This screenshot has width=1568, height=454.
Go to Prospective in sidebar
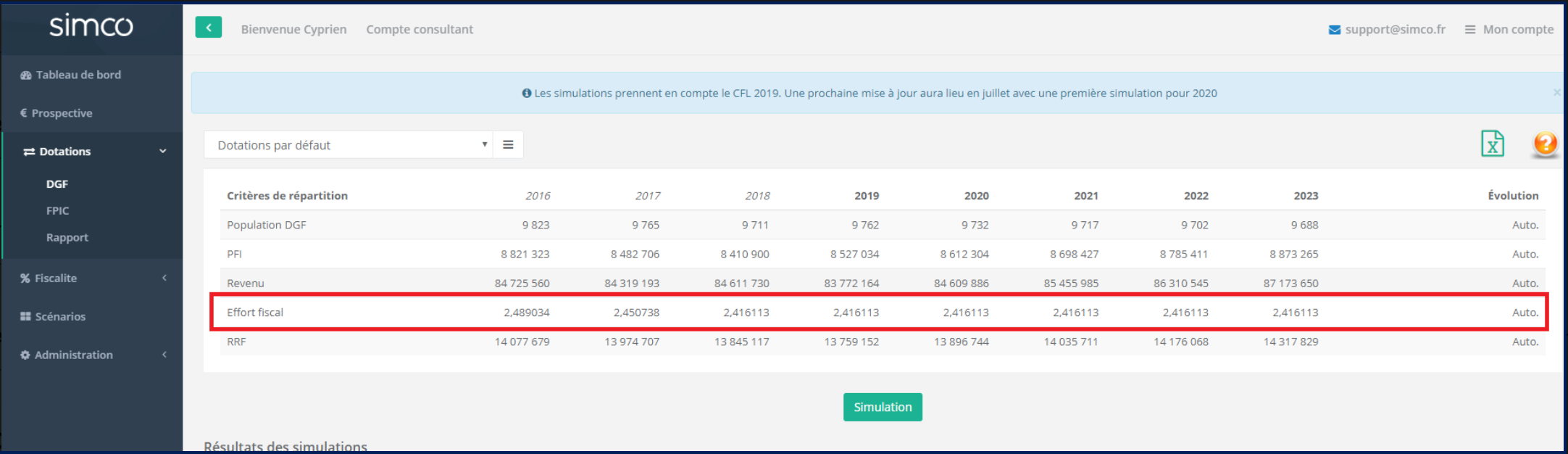(x=62, y=113)
